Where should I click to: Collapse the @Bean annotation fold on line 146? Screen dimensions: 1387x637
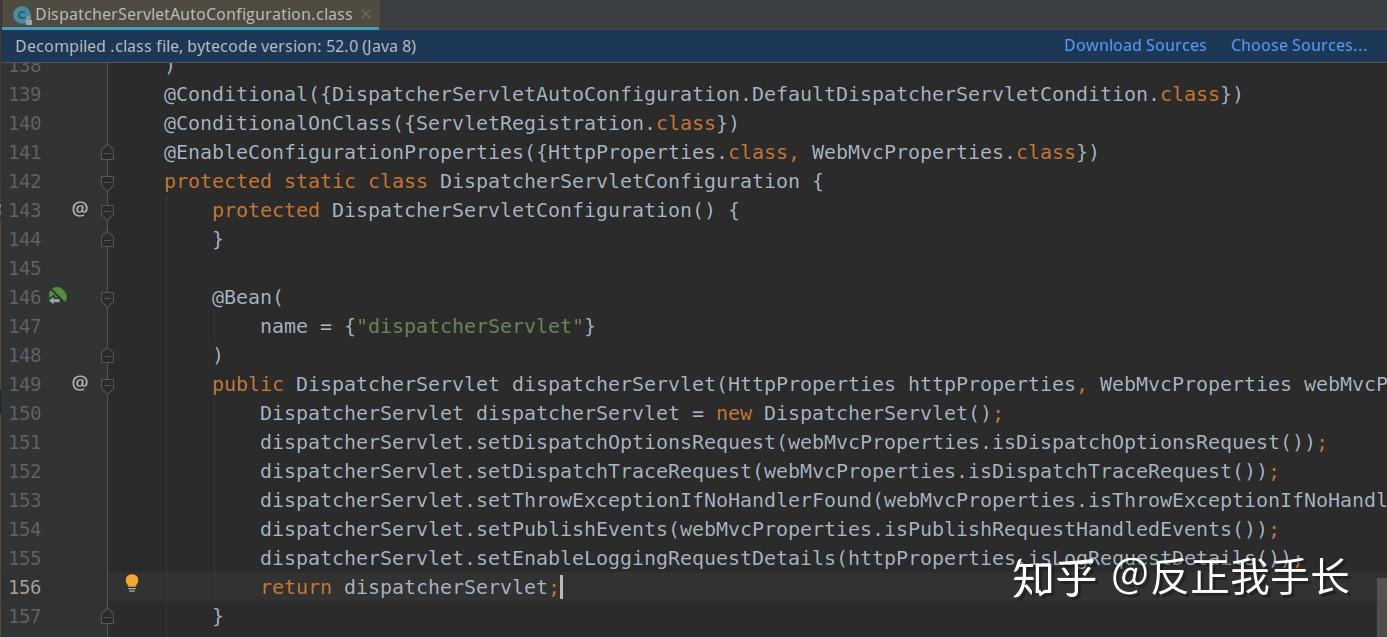[107, 296]
